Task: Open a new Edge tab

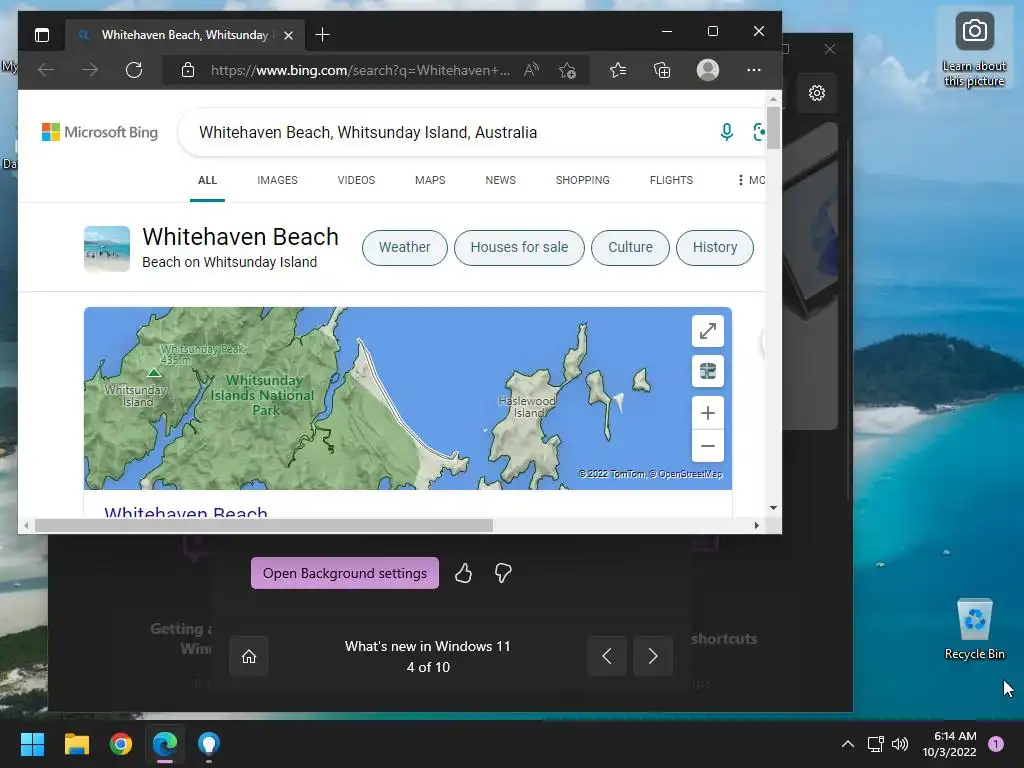Action: coord(322,35)
